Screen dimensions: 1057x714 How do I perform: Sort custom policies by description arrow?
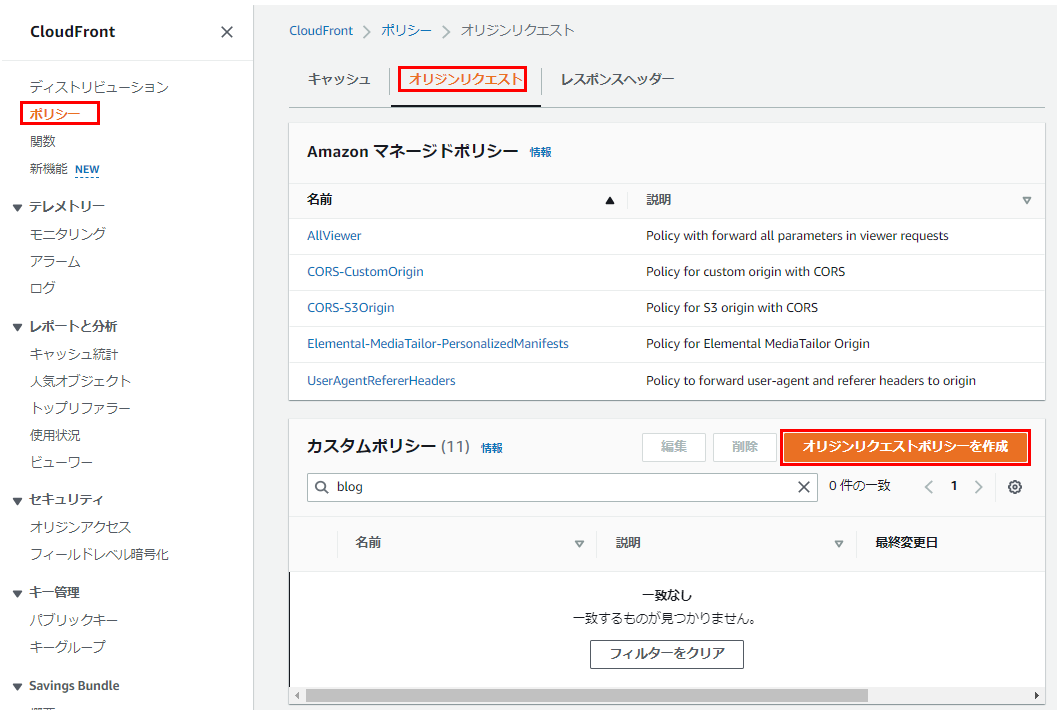tap(839, 543)
